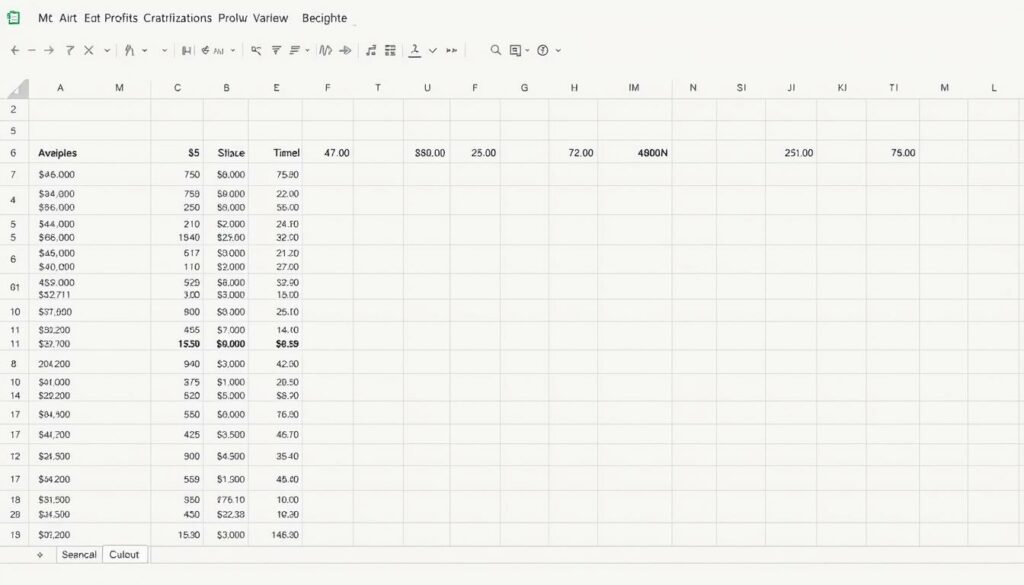Click the forward arrow toolbar icon

[x=49, y=50]
